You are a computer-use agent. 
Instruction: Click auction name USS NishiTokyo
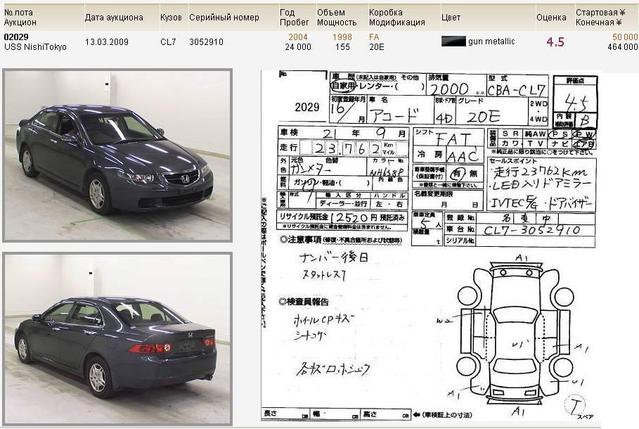(x=35, y=47)
